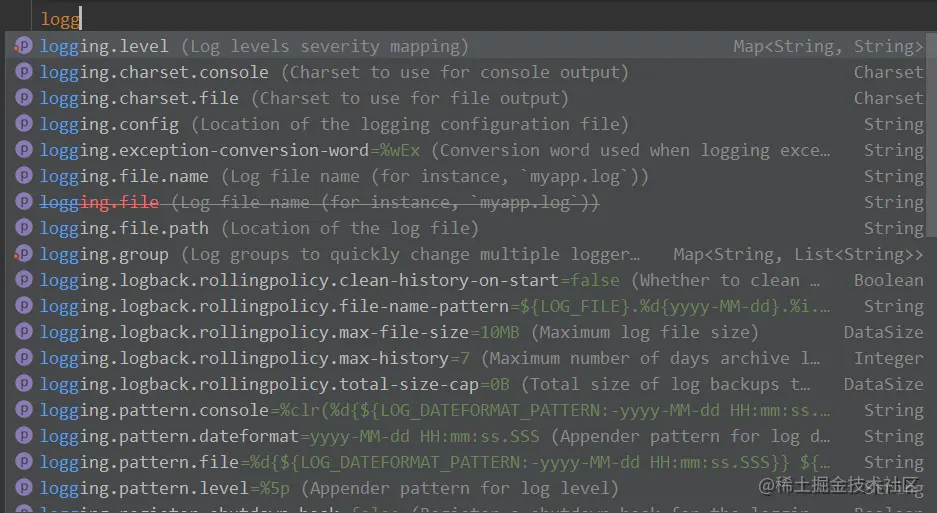Click the icon beside logging.exception-conversion-word

23,149
